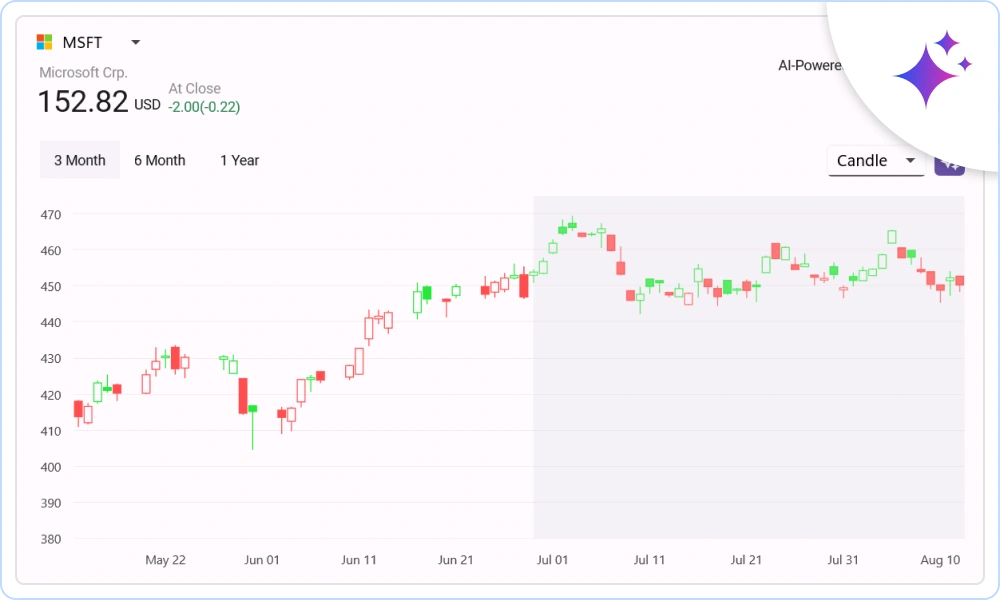Click the -2.00(-0.22) change value
Screen dimensions: 1000x600
pos(204,107)
